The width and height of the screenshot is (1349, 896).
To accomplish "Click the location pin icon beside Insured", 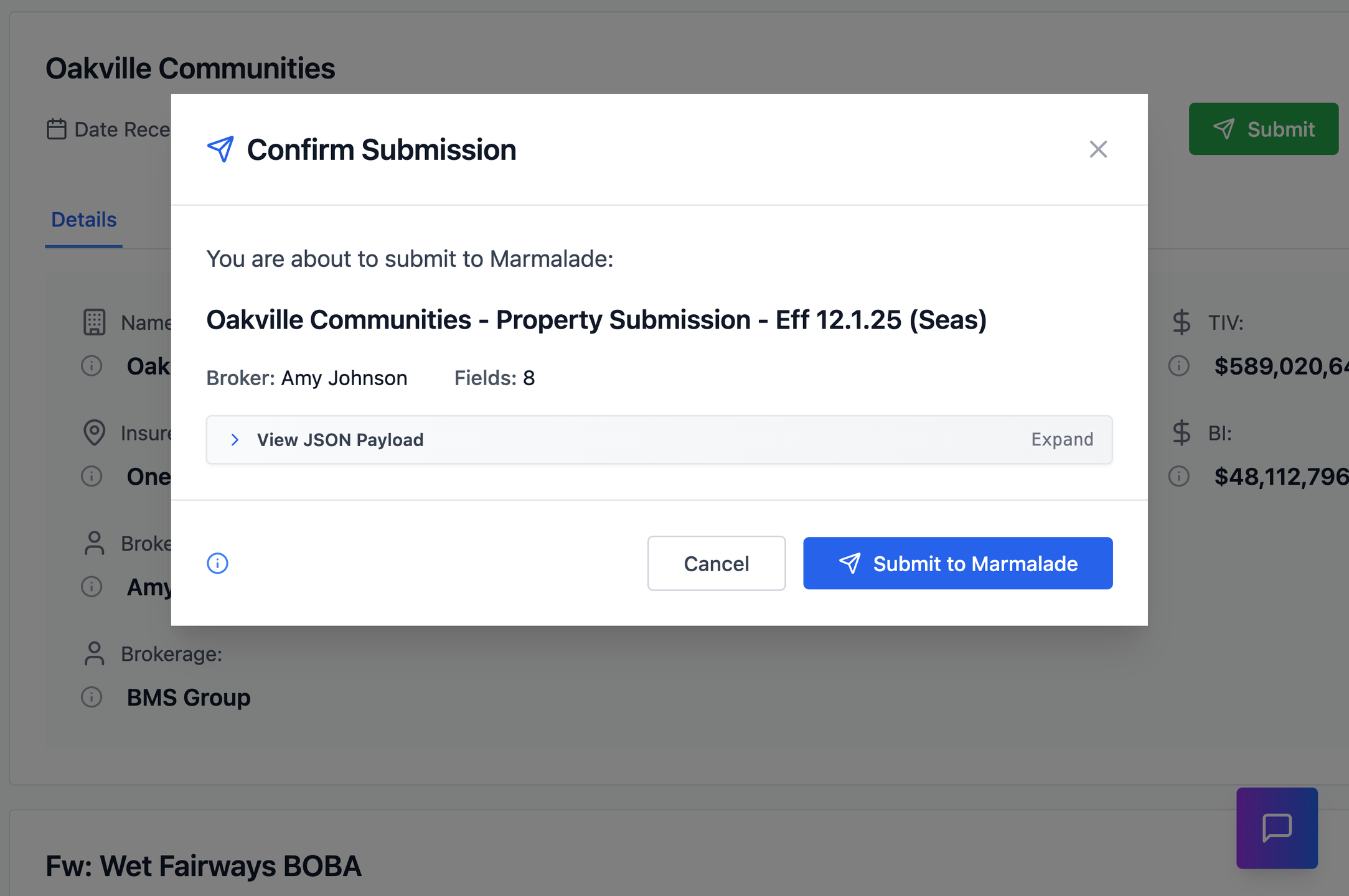I will [94, 432].
